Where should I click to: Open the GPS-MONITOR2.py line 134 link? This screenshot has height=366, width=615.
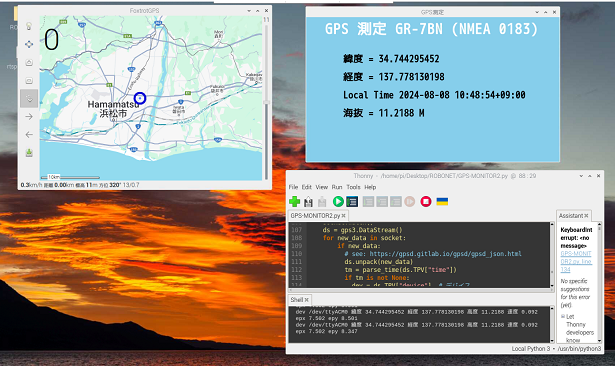(x=576, y=261)
